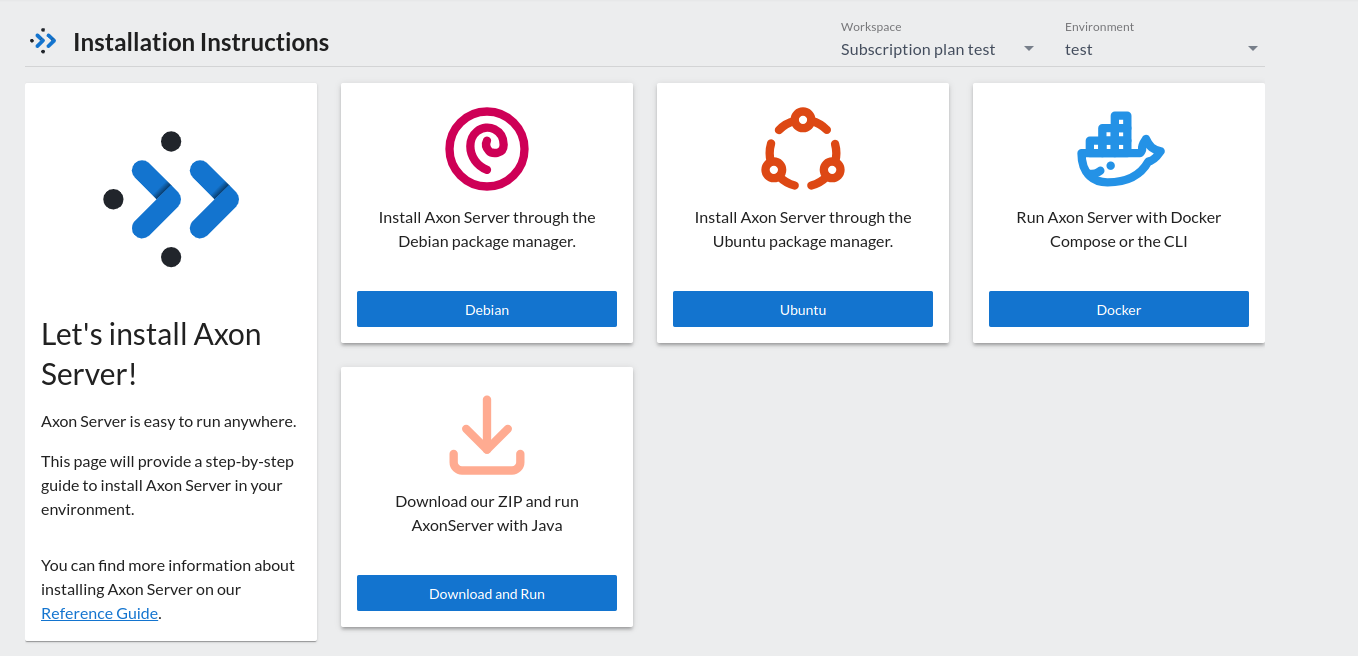Click the Workspace field label
The image size is (1358, 656).
tap(870, 26)
